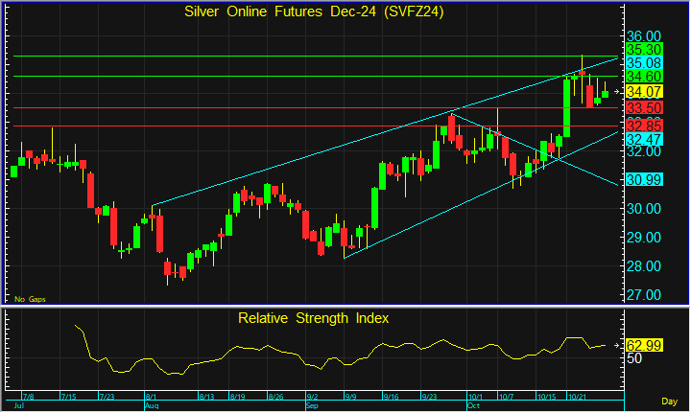Click the 8/26 date marker
This screenshot has width=691, height=413.
pyautogui.click(x=276, y=397)
